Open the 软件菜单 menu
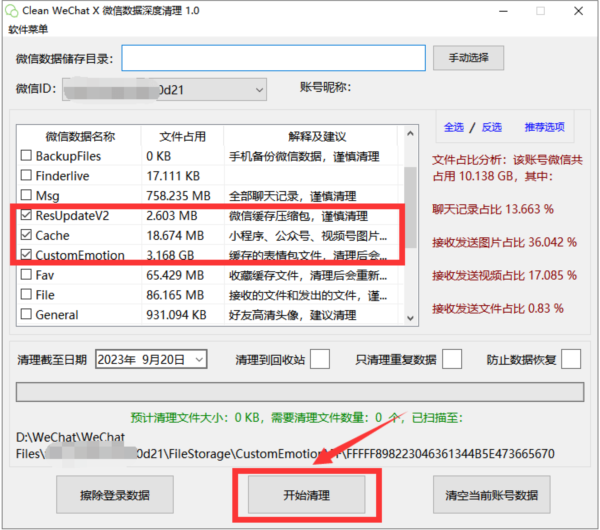 point(29,29)
